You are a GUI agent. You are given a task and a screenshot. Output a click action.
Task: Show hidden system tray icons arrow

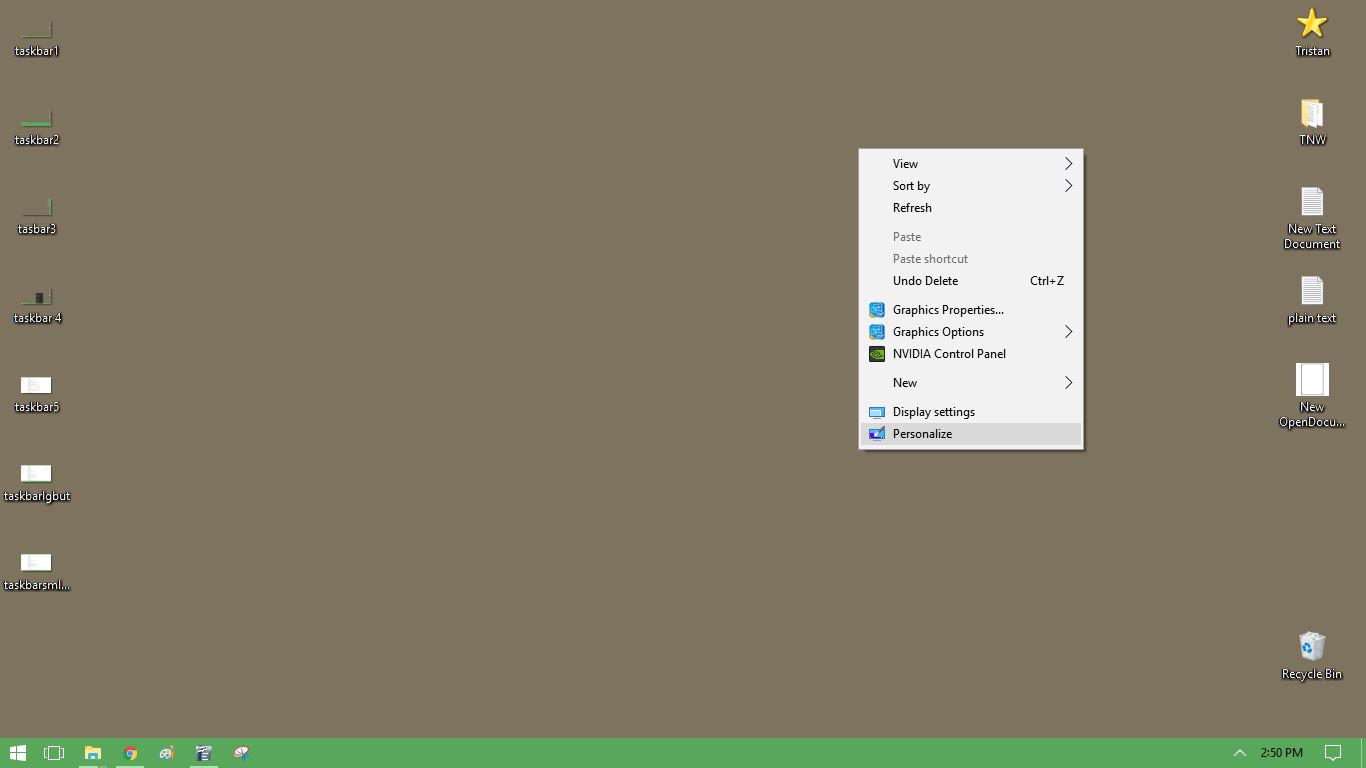coord(1239,753)
